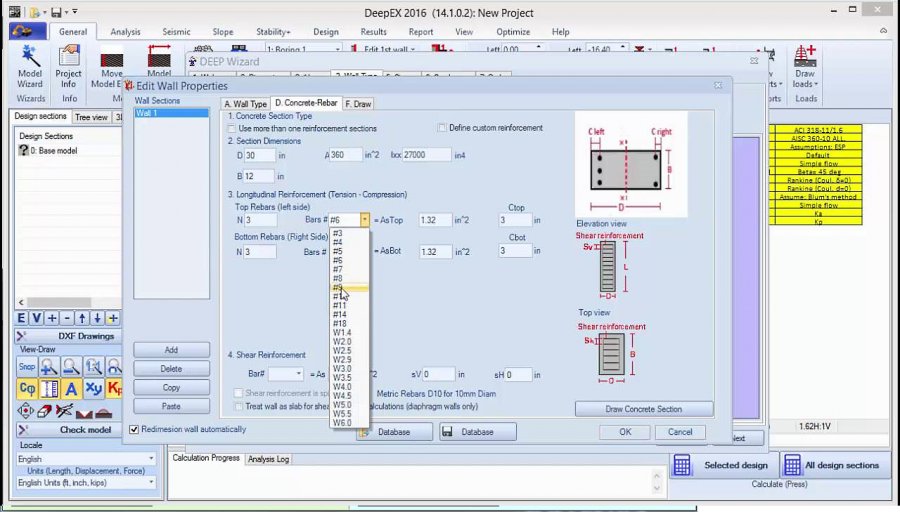Enable Use more than one reinforcement sections
Screen dimensions: 900x512
pyautogui.click(x=232, y=129)
